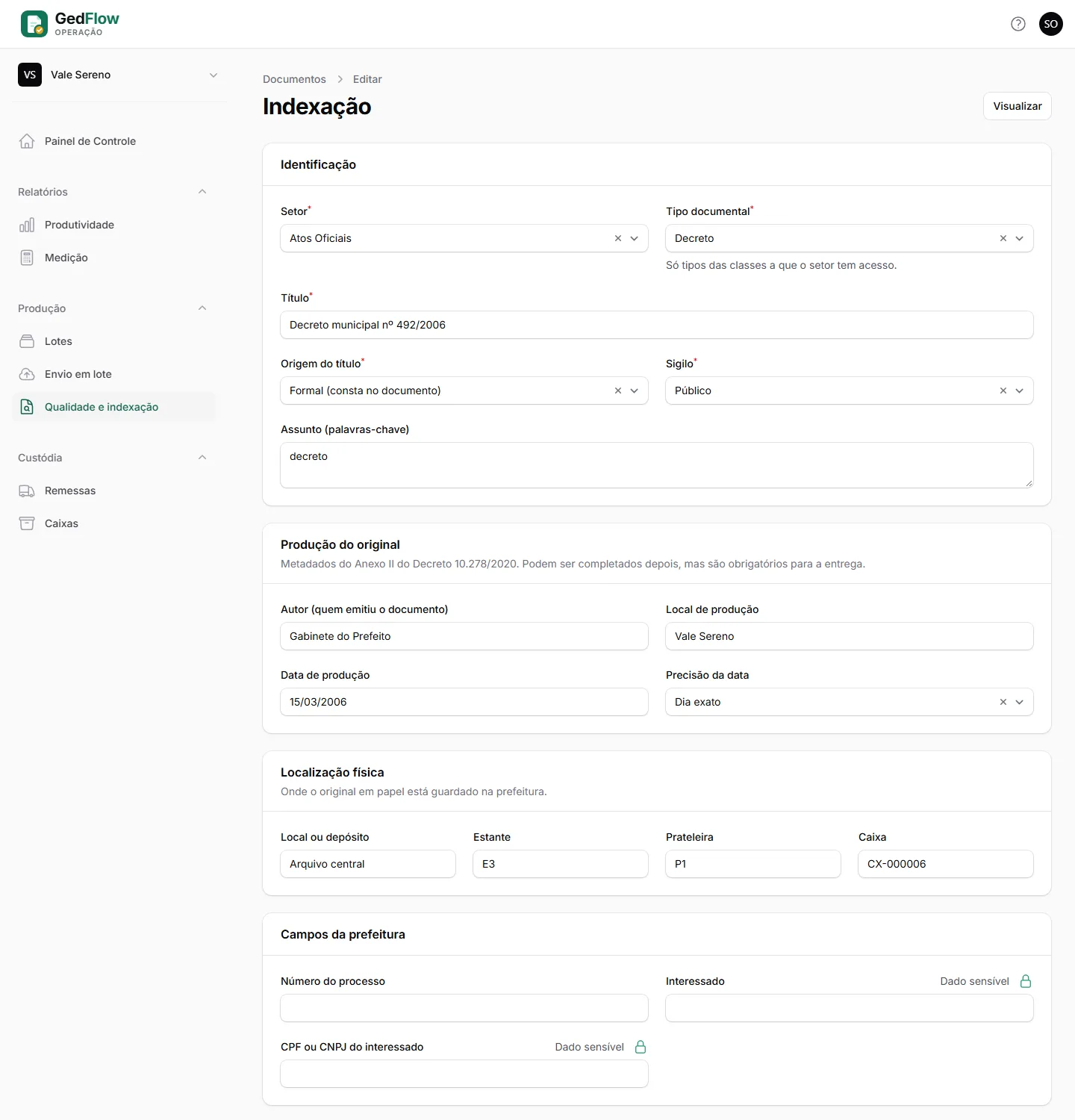Viewport: 1075px width, 1120px height.
Task: Open Painel de Controle home icon
Action: pyautogui.click(x=27, y=141)
